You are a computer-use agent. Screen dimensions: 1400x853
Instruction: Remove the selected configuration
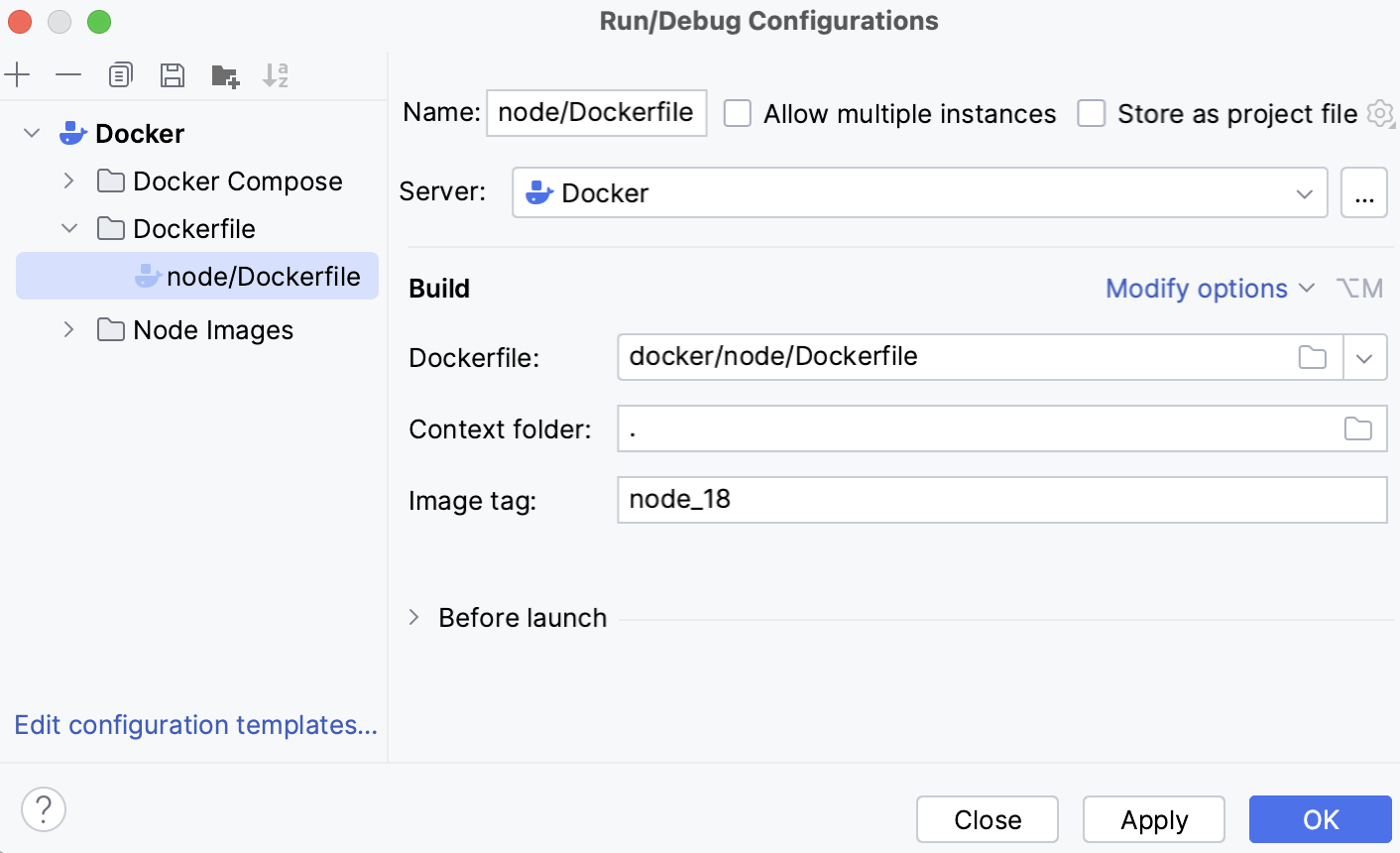coord(67,74)
